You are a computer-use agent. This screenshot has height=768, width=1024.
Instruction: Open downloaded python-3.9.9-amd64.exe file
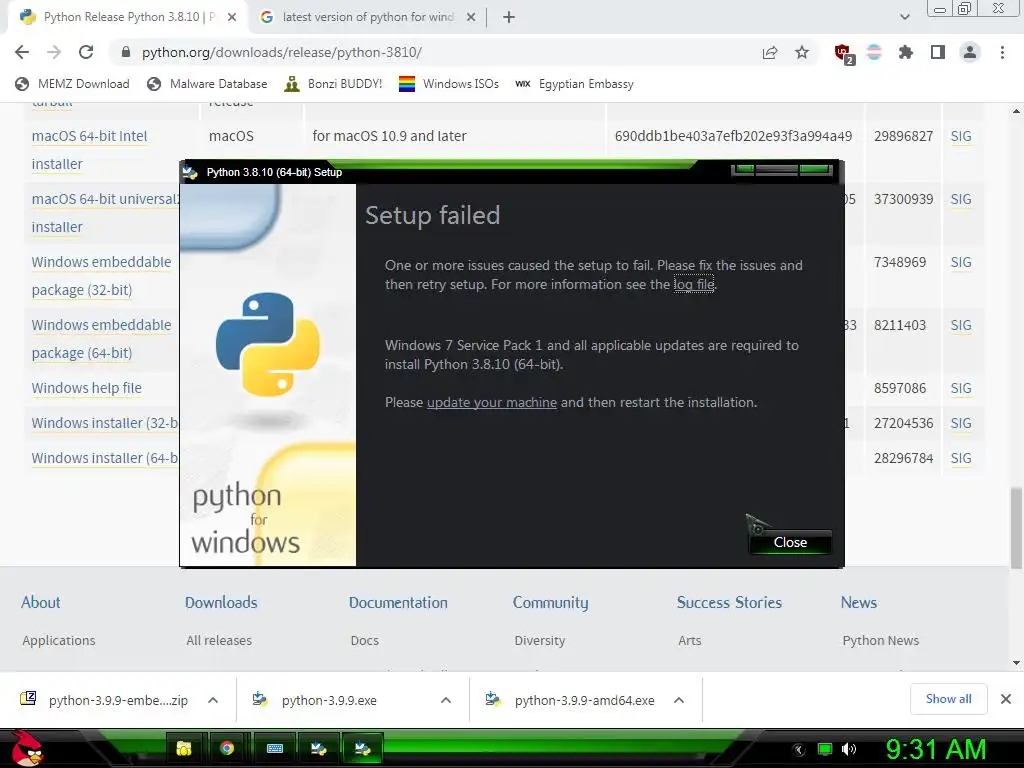pyautogui.click(x=584, y=700)
